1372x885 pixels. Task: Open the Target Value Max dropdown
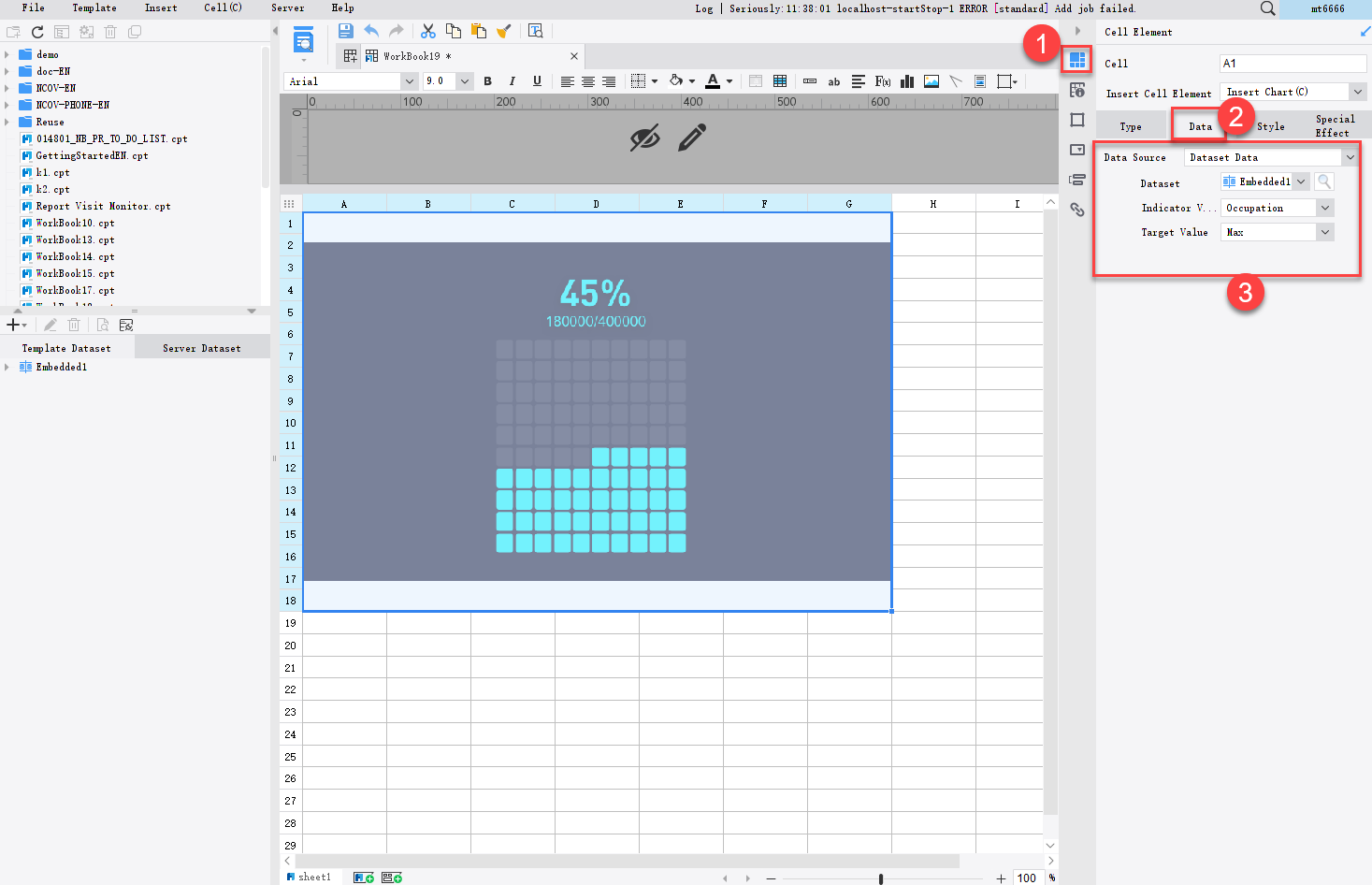coord(1325,231)
